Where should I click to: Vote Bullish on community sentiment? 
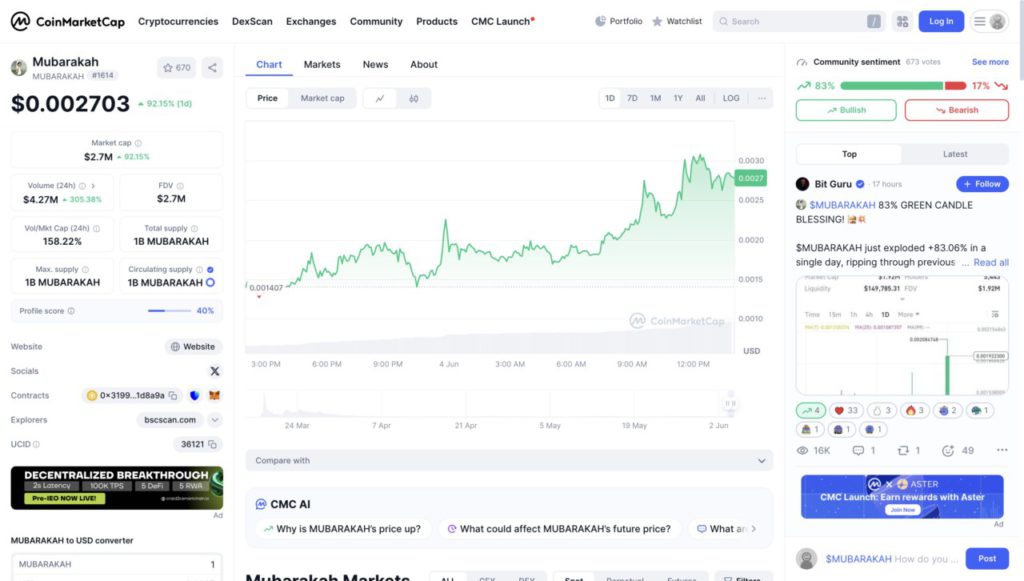847,110
